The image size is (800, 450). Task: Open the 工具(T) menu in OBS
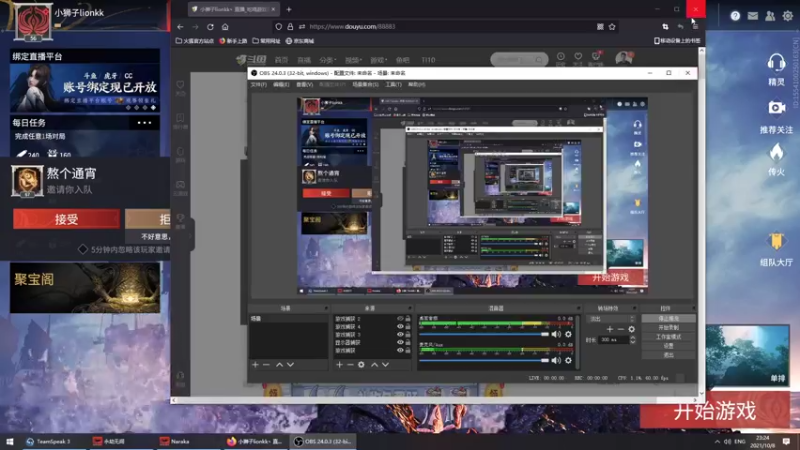point(393,85)
